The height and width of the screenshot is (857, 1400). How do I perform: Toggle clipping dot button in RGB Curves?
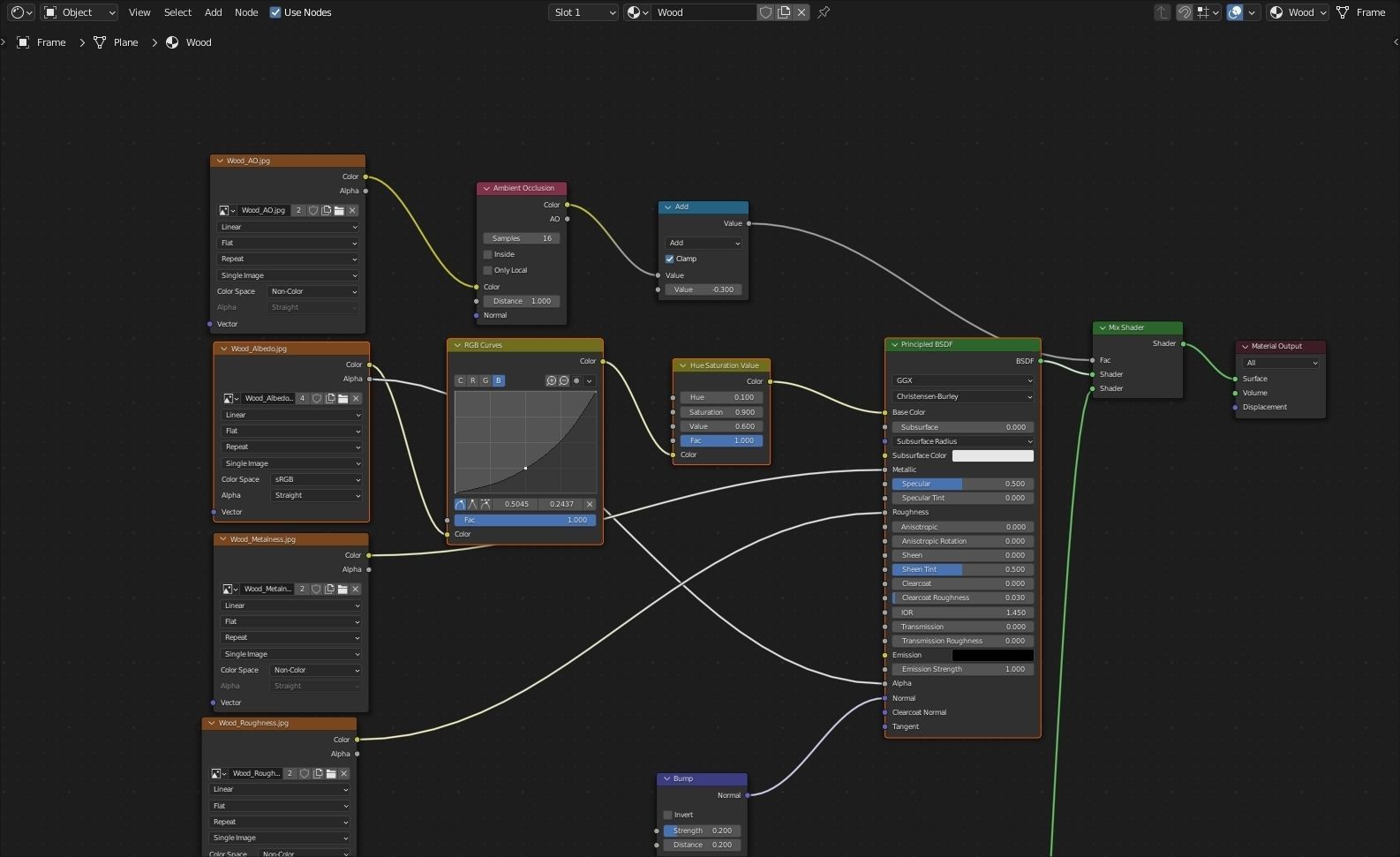tap(576, 380)
